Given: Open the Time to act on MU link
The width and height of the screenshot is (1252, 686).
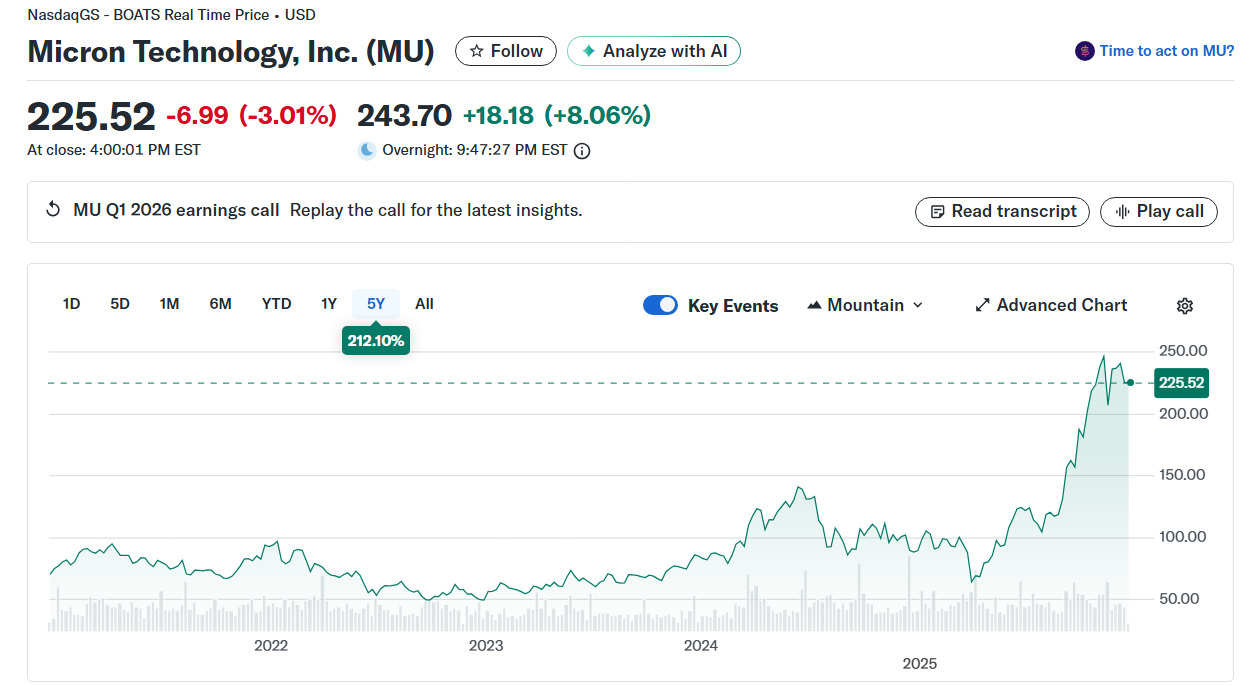Looking at the screenshot, I should [1166, 51].
